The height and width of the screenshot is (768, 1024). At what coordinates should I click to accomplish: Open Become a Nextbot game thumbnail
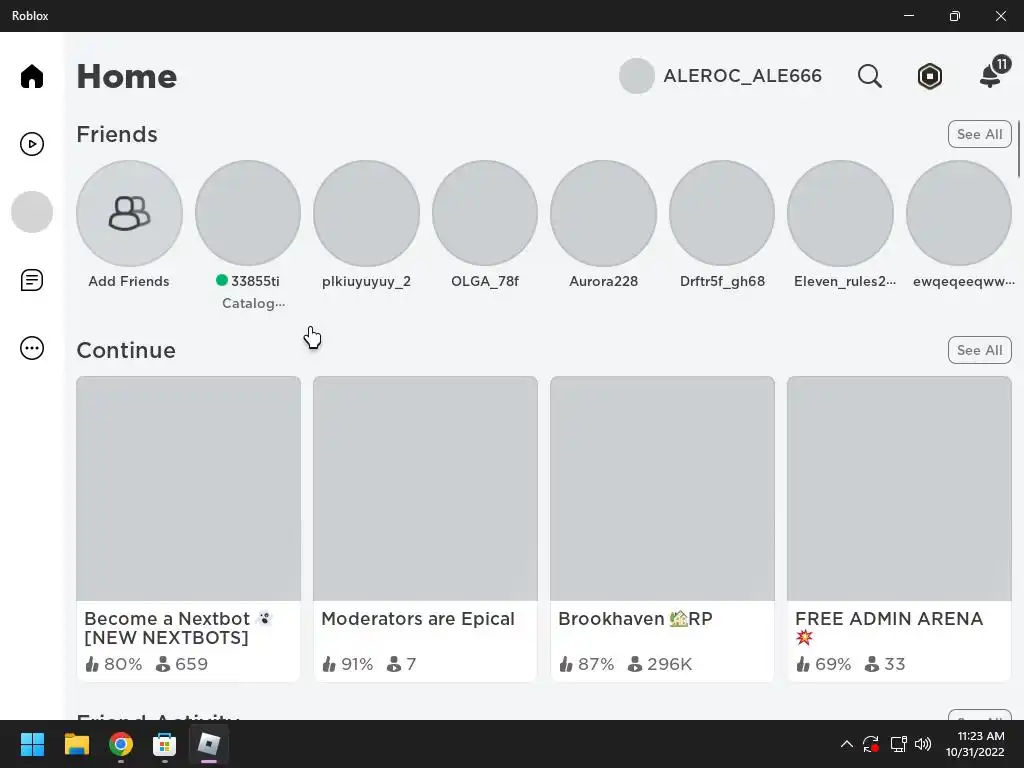(188, 488)
